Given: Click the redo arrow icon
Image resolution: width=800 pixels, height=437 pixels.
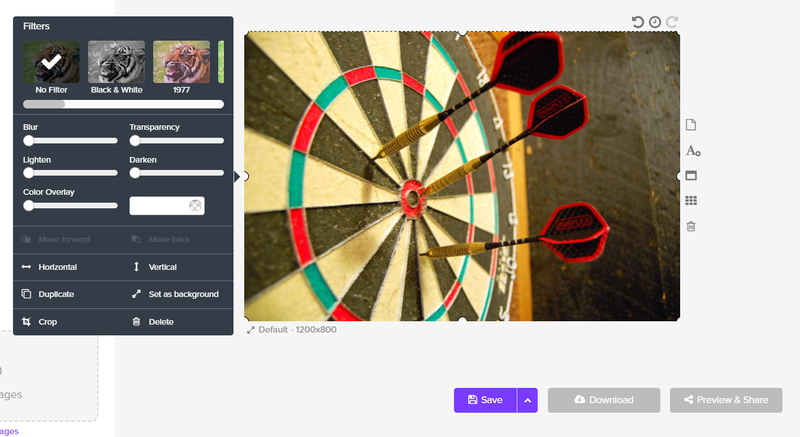Looking at the screenshot, I should pos(672,22).
